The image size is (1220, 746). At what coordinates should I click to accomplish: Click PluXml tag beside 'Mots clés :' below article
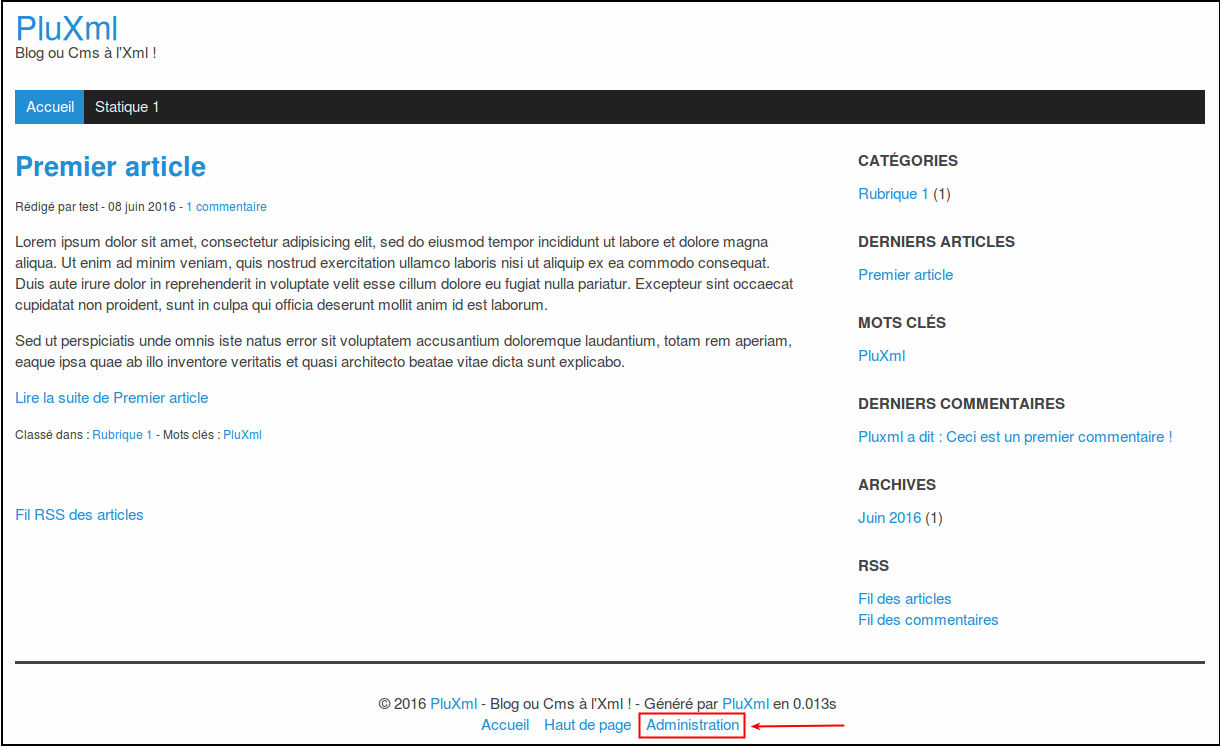(242, 435)
